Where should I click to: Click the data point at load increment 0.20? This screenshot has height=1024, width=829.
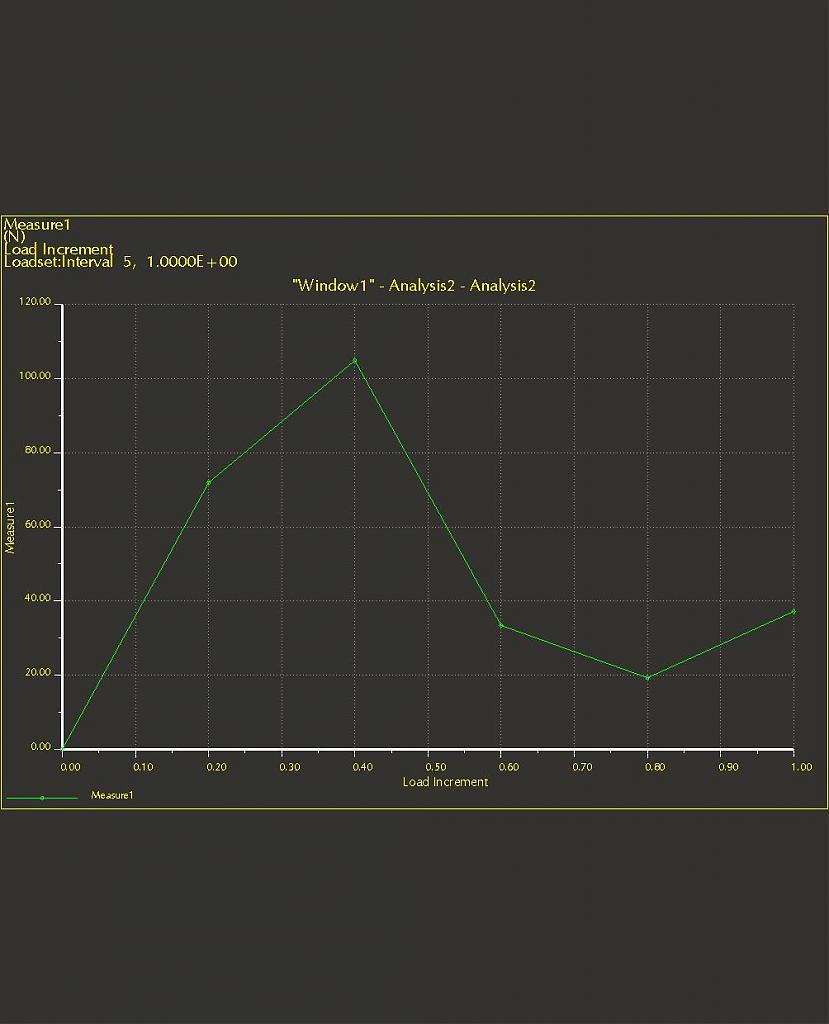click(208, 482)
